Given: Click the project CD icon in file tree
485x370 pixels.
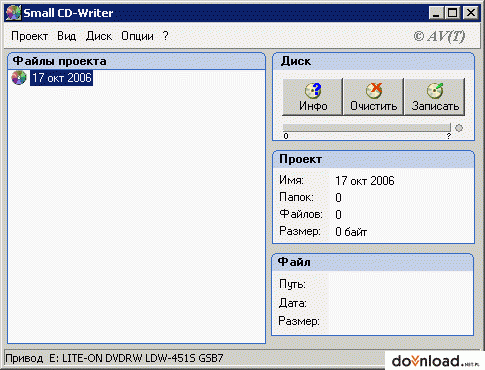Looking at the screenshot, I should tap(19, 78).
